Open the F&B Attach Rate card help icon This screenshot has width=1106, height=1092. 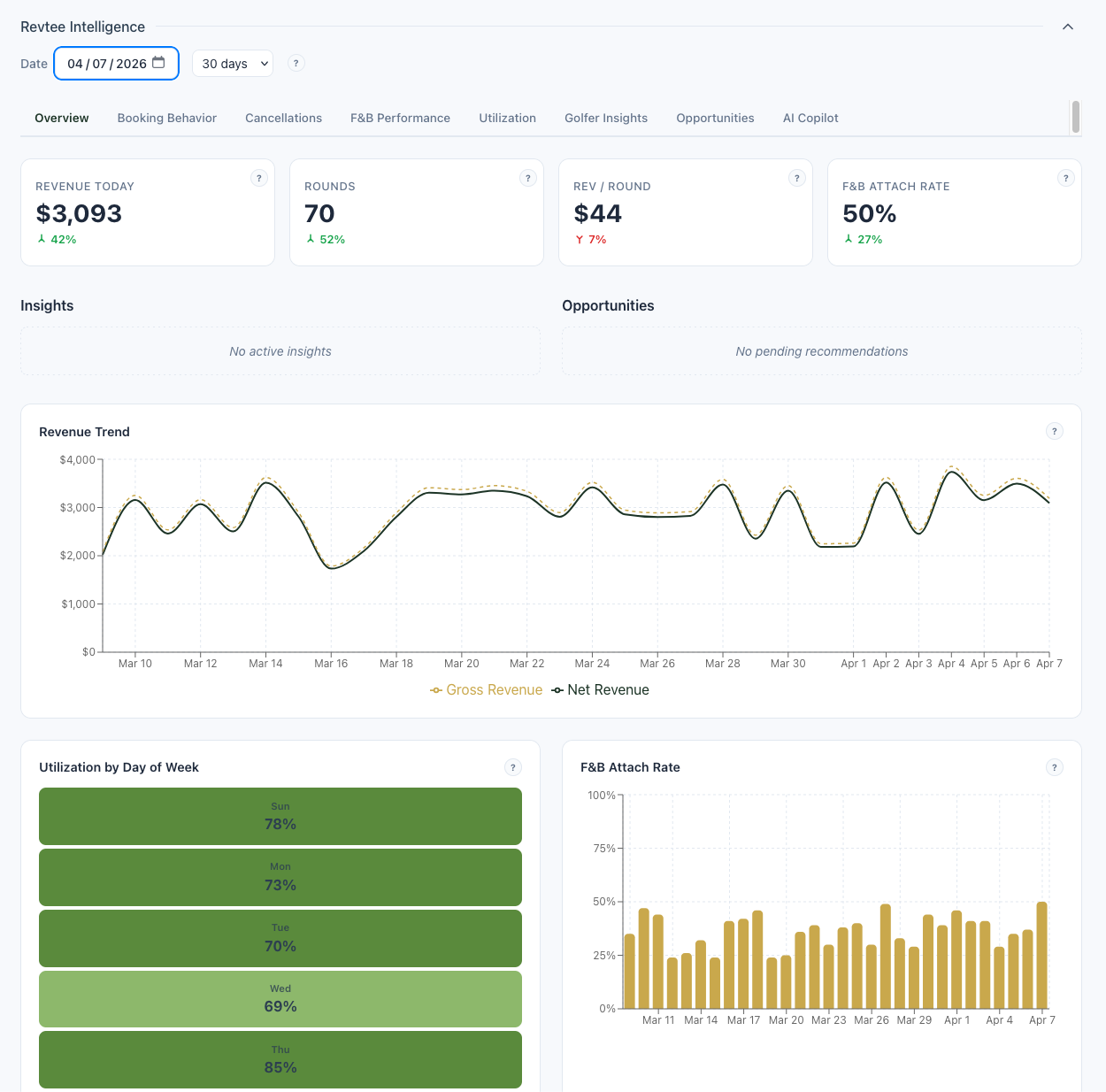pyautogui.click(x=1065, y=178)
